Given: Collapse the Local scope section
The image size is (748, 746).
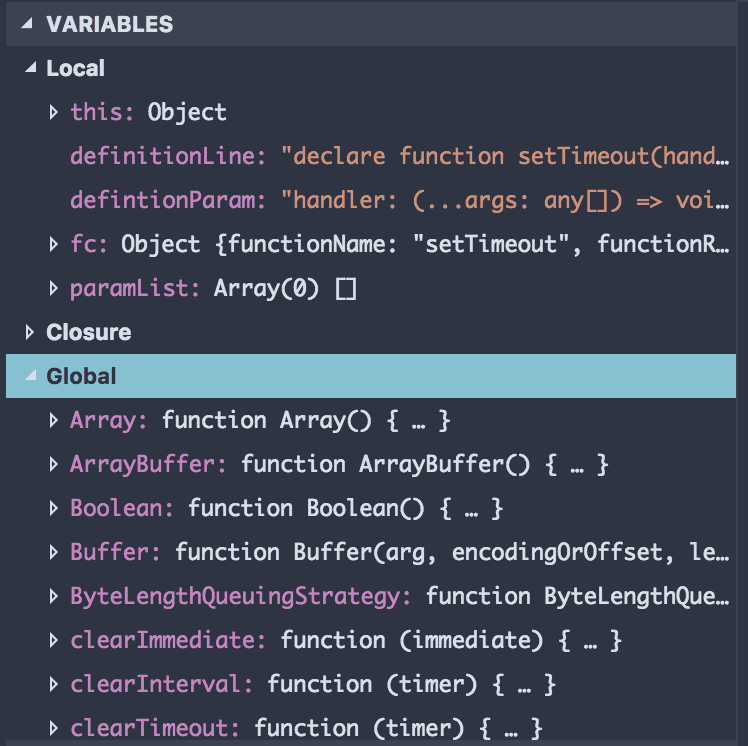Looking at the screenshot, I should 28,69.
